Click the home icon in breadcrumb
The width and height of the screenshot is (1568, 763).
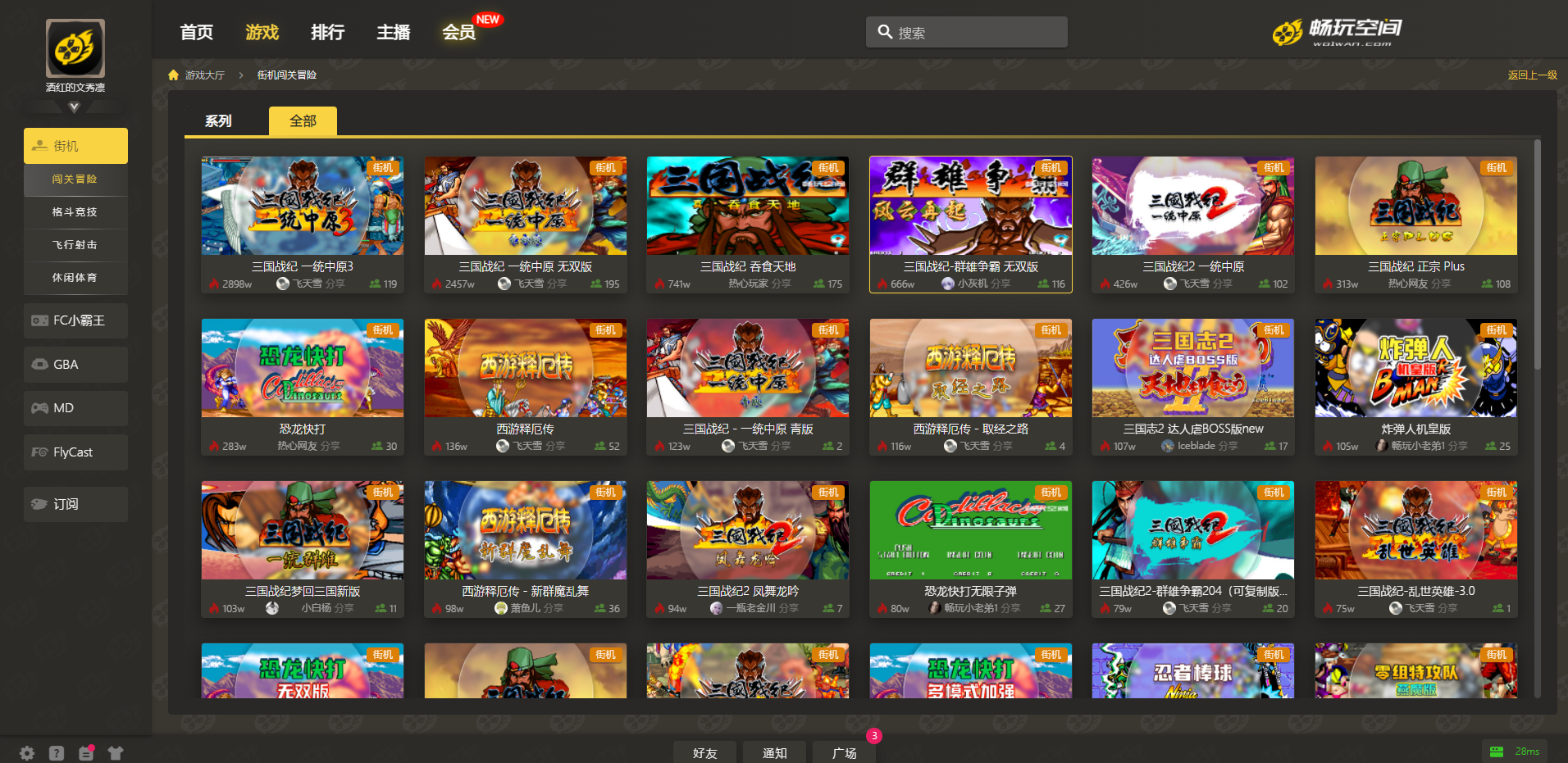pyautogui.click(x=173, y=75)
